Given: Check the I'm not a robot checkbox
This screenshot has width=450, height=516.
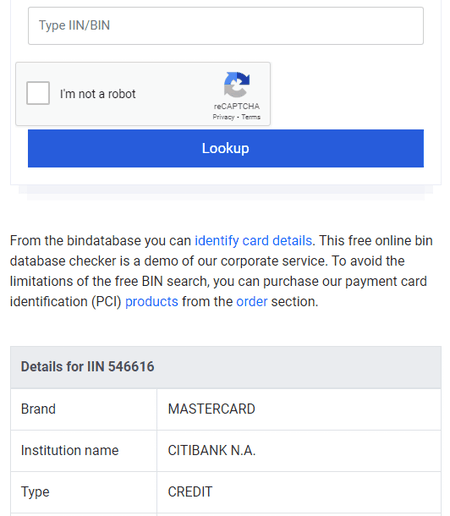Looking at the screenshot, I should [x=38, y=93].
